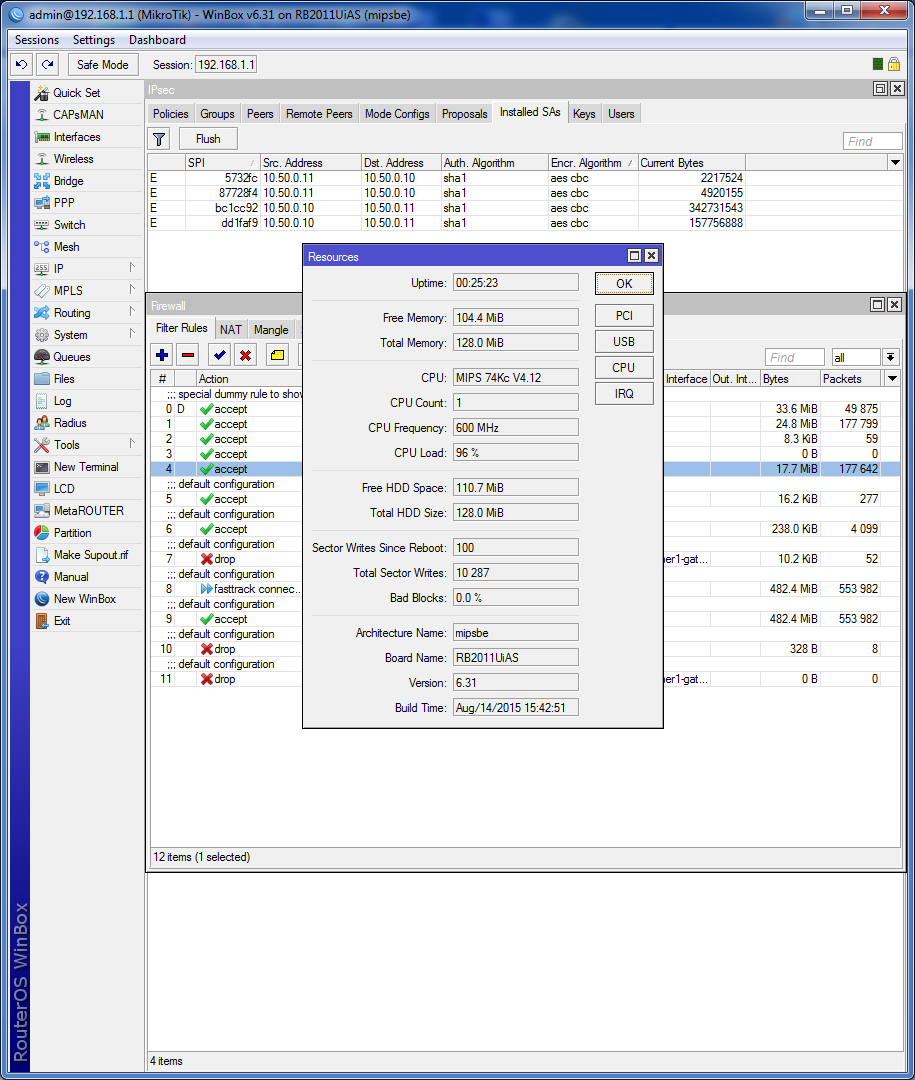
Task: Click OK in the Resources dialog
Action: 624,283
